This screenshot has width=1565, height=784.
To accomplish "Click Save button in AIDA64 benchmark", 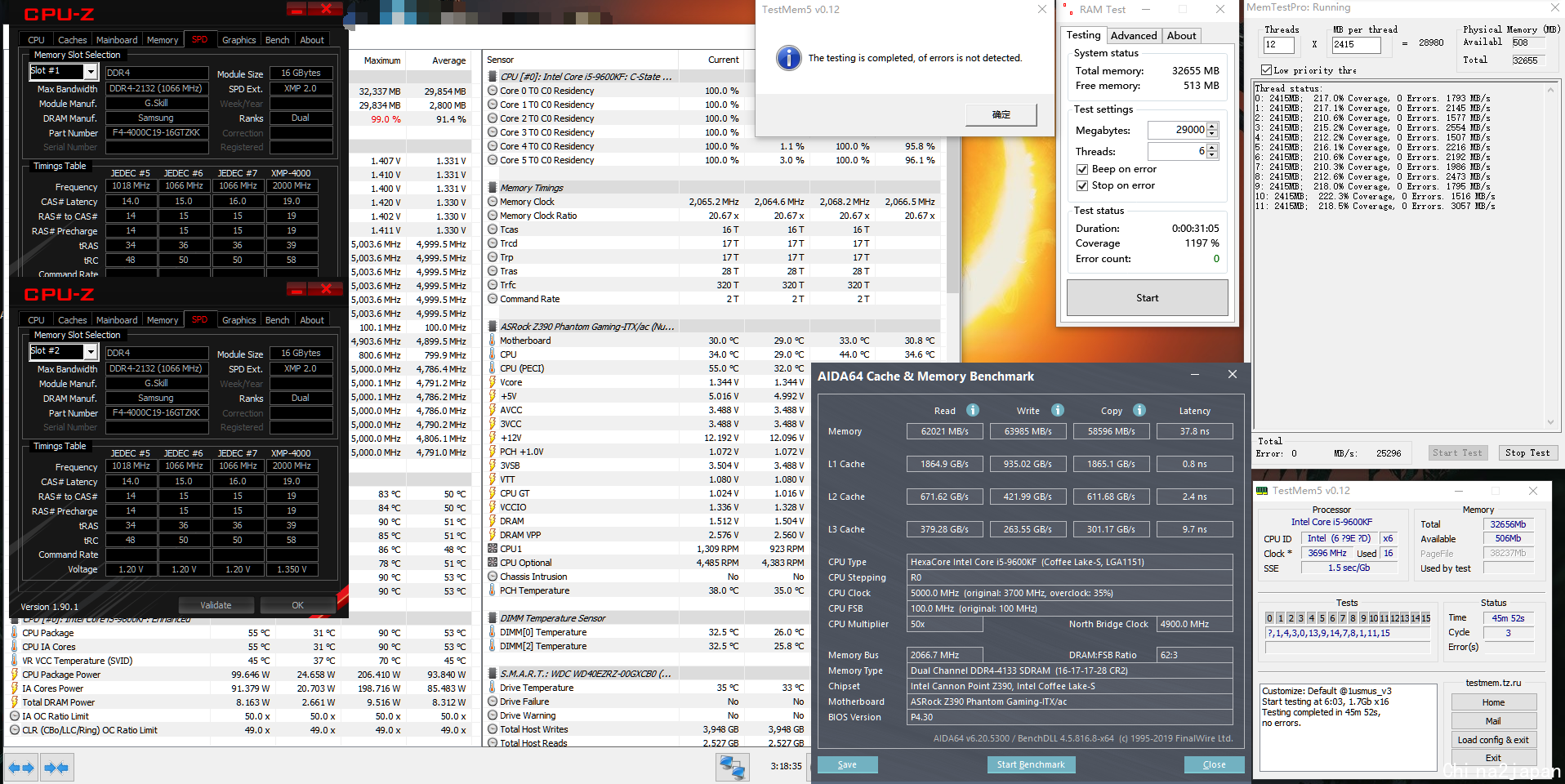I will 848,764.
